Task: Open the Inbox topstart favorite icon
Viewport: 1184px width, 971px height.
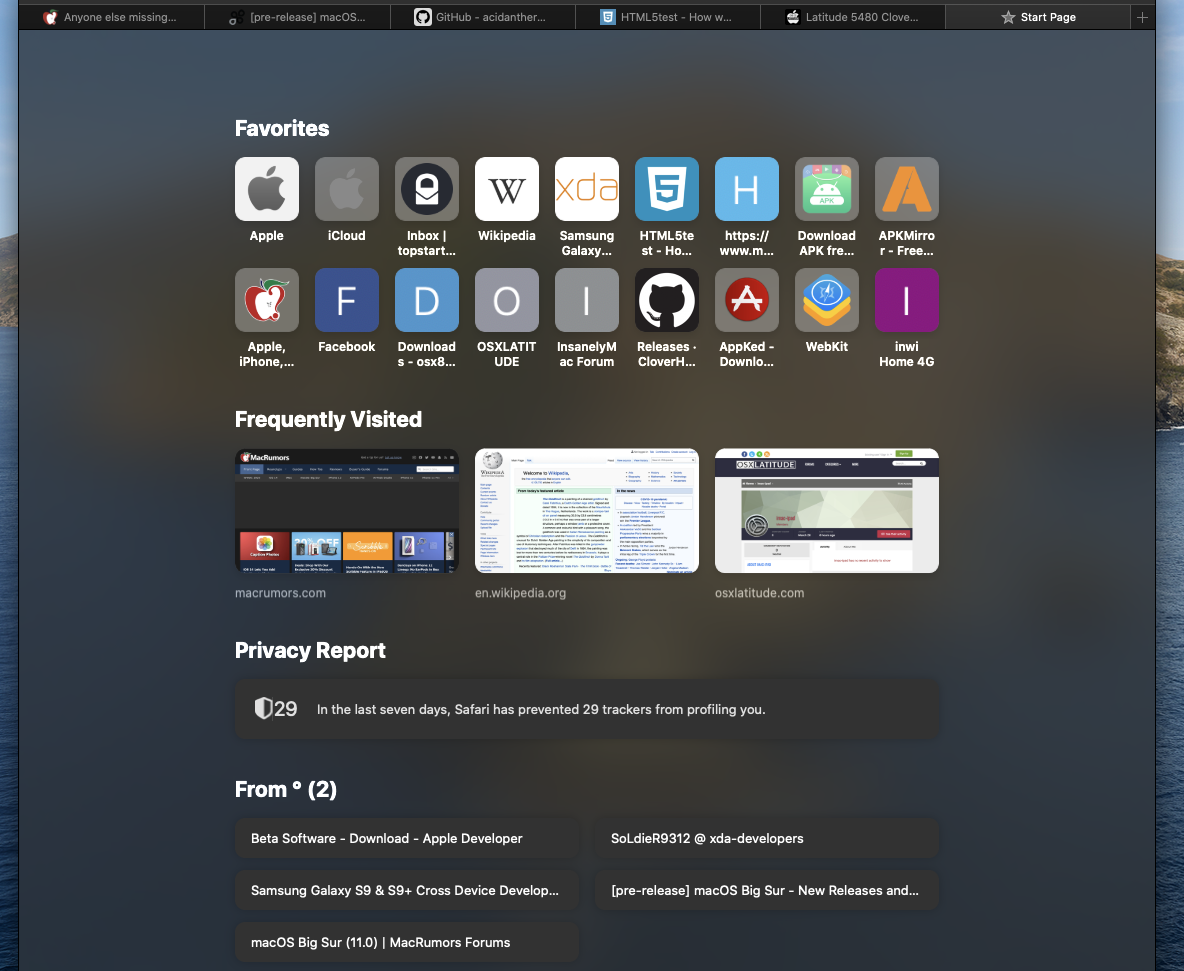Action: [x=427, y=189]
